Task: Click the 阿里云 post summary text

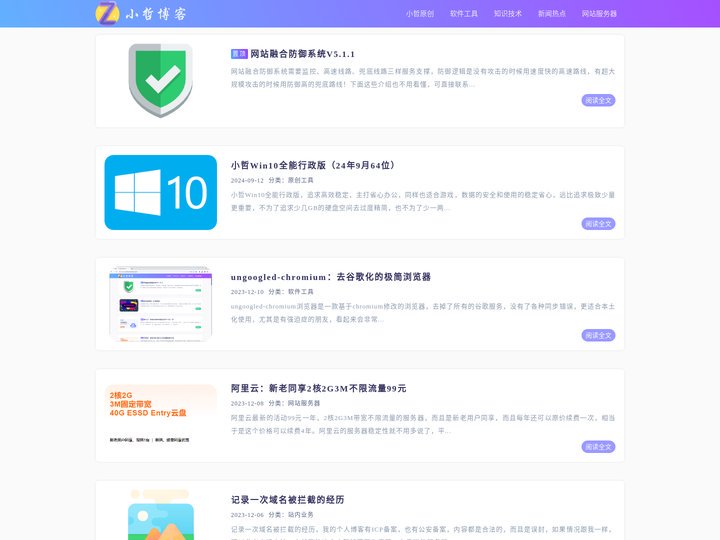Action: (422, 424)
